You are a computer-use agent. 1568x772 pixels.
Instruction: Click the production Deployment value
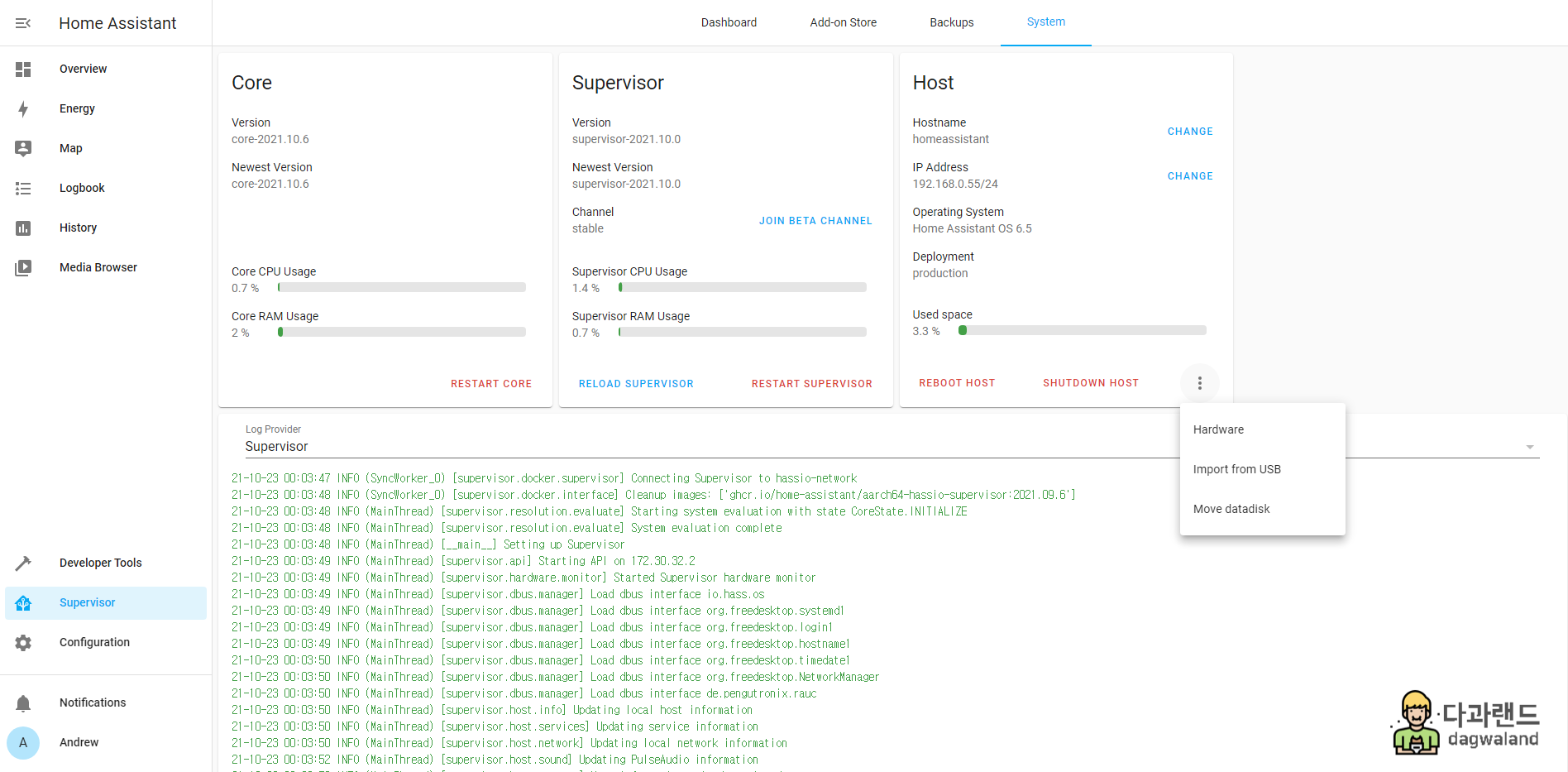[940, 273]
